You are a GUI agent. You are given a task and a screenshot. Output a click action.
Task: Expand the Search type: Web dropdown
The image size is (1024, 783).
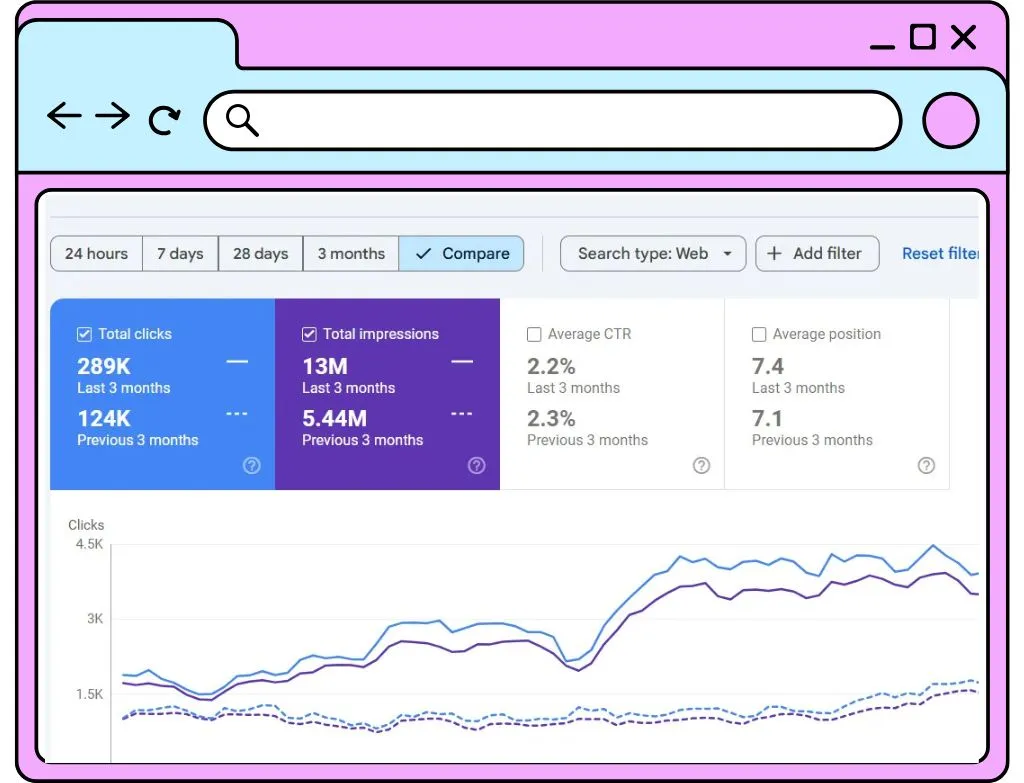(x=653, y=253)
